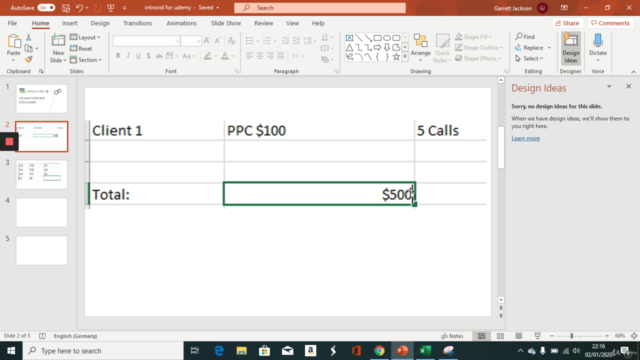Open the Arrange menu
This screenshot has height=360, width=640.
click(420, 48)
